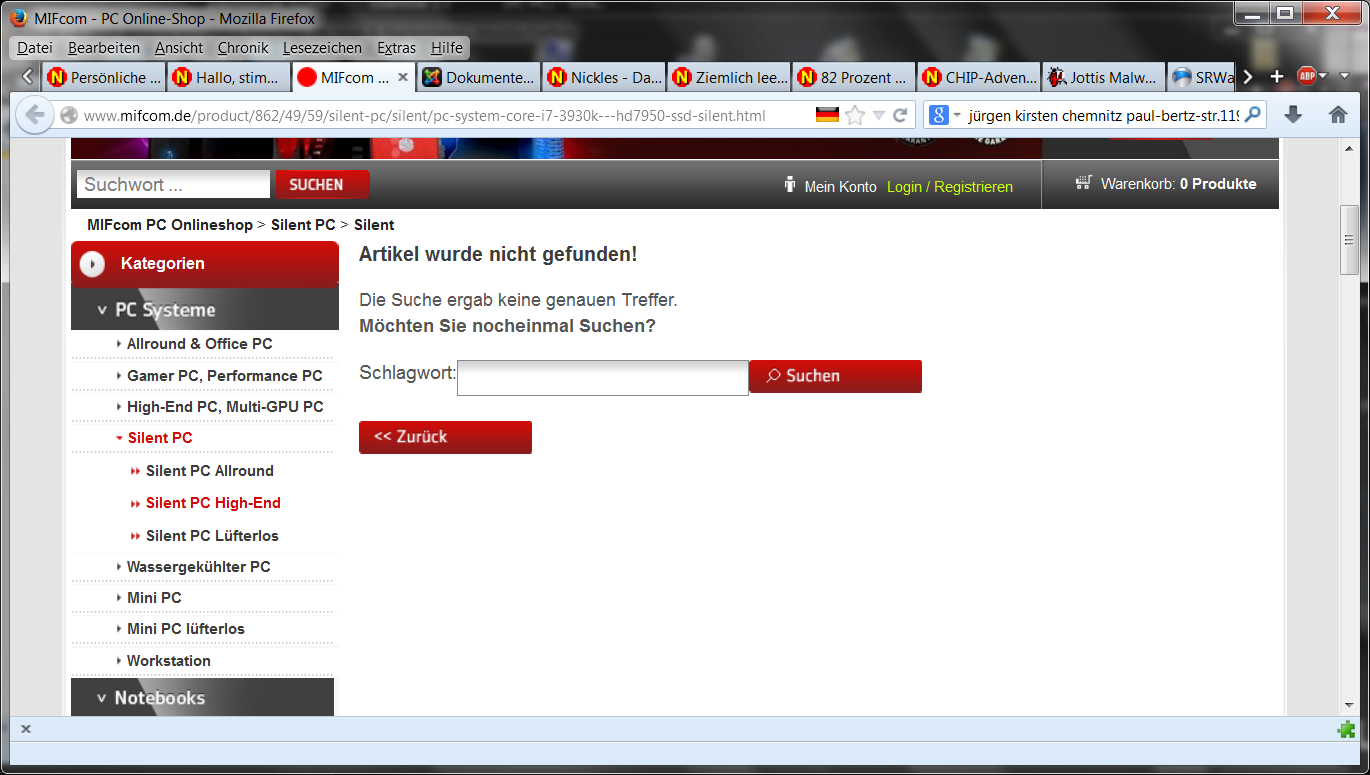Go to home page icon
This screenshot has height=775, width=1370.
1338,115
